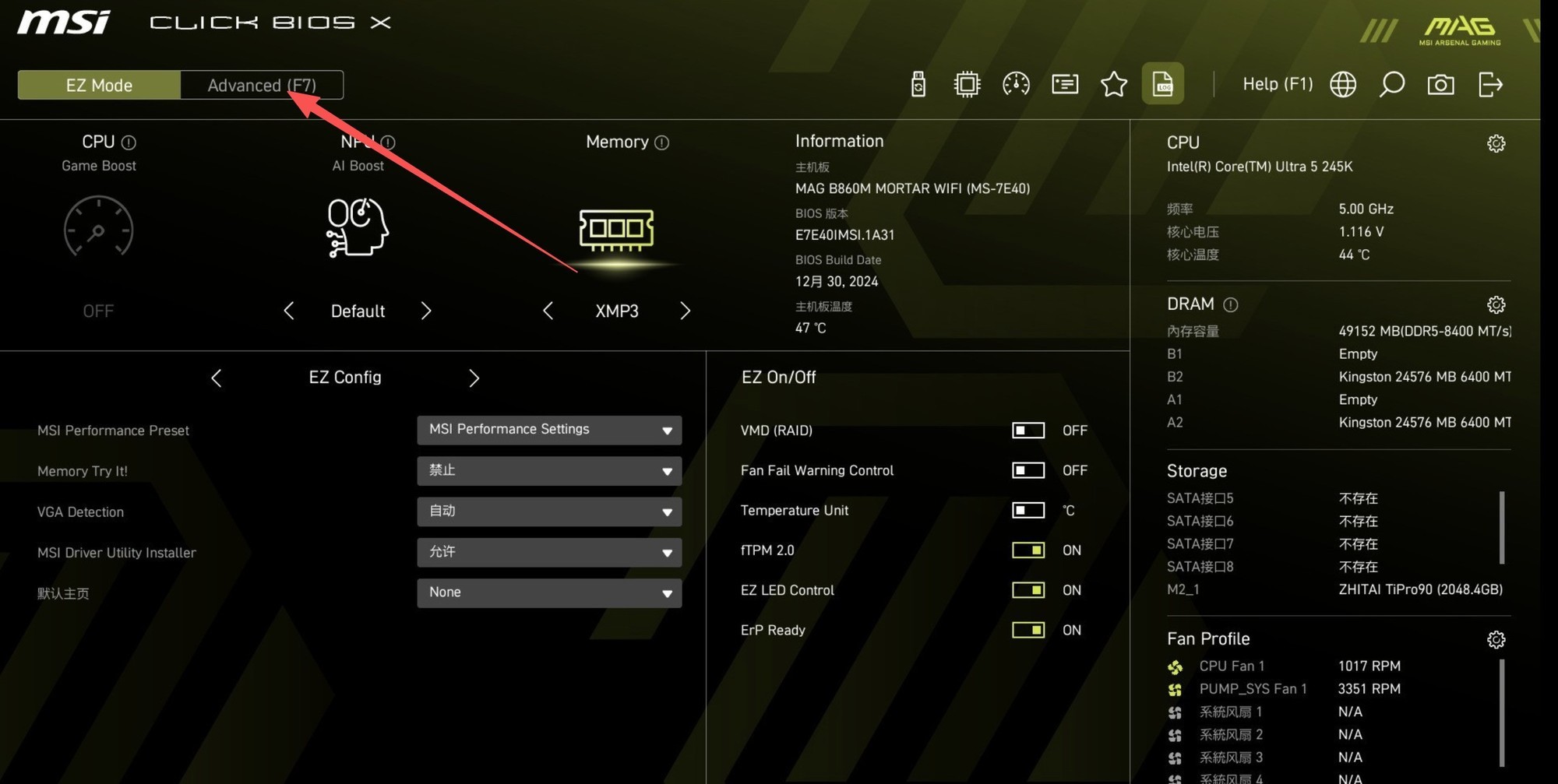Disable the fTPM 2.0 switch
1558x784 pixels.
1028,550
